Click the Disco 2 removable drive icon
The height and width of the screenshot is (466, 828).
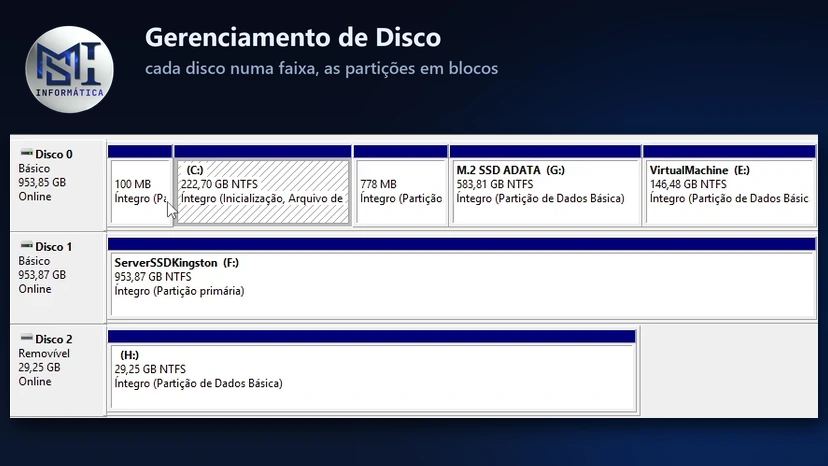pos(26,338)
